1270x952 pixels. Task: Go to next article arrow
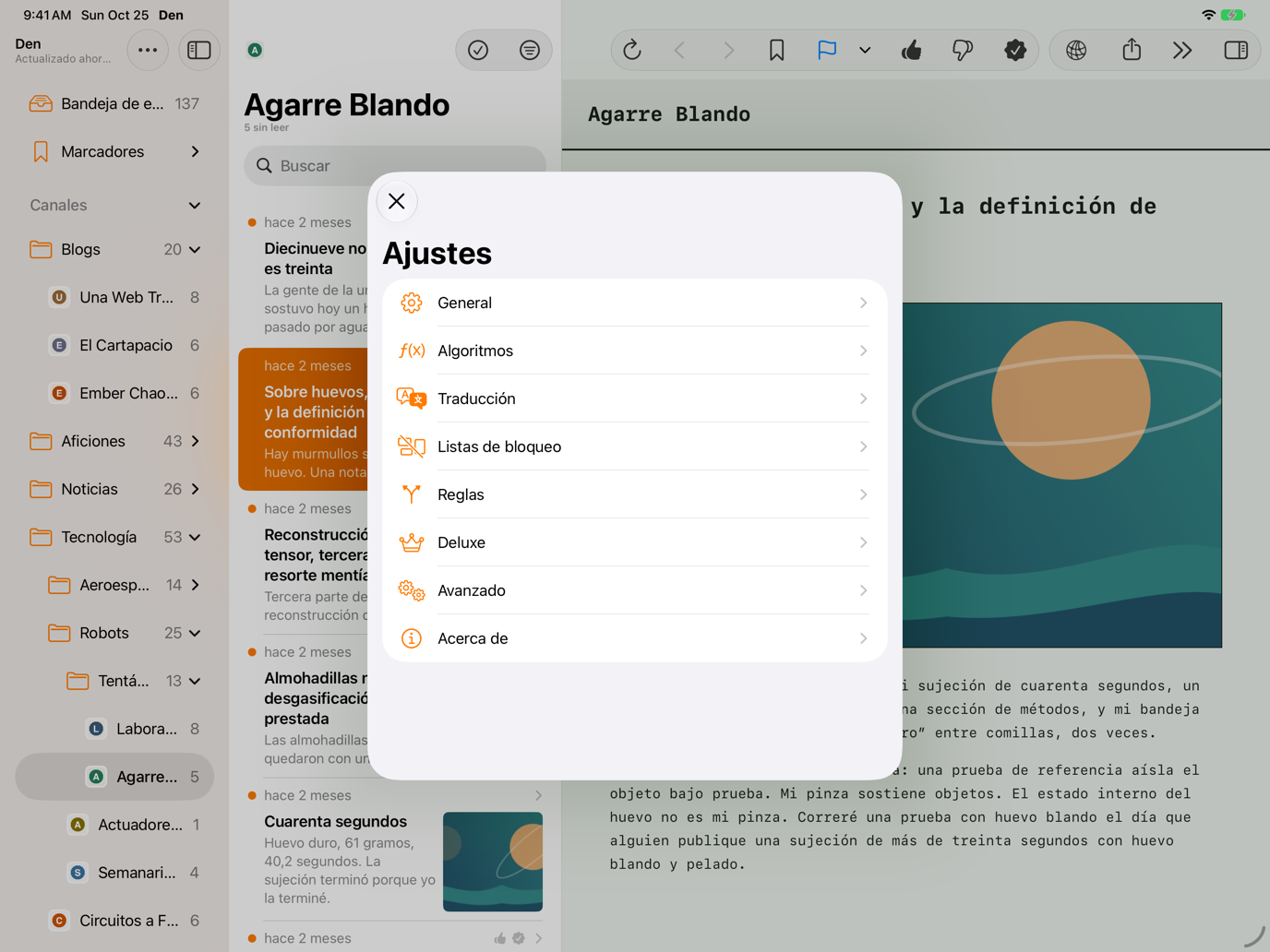pos(728,50)
